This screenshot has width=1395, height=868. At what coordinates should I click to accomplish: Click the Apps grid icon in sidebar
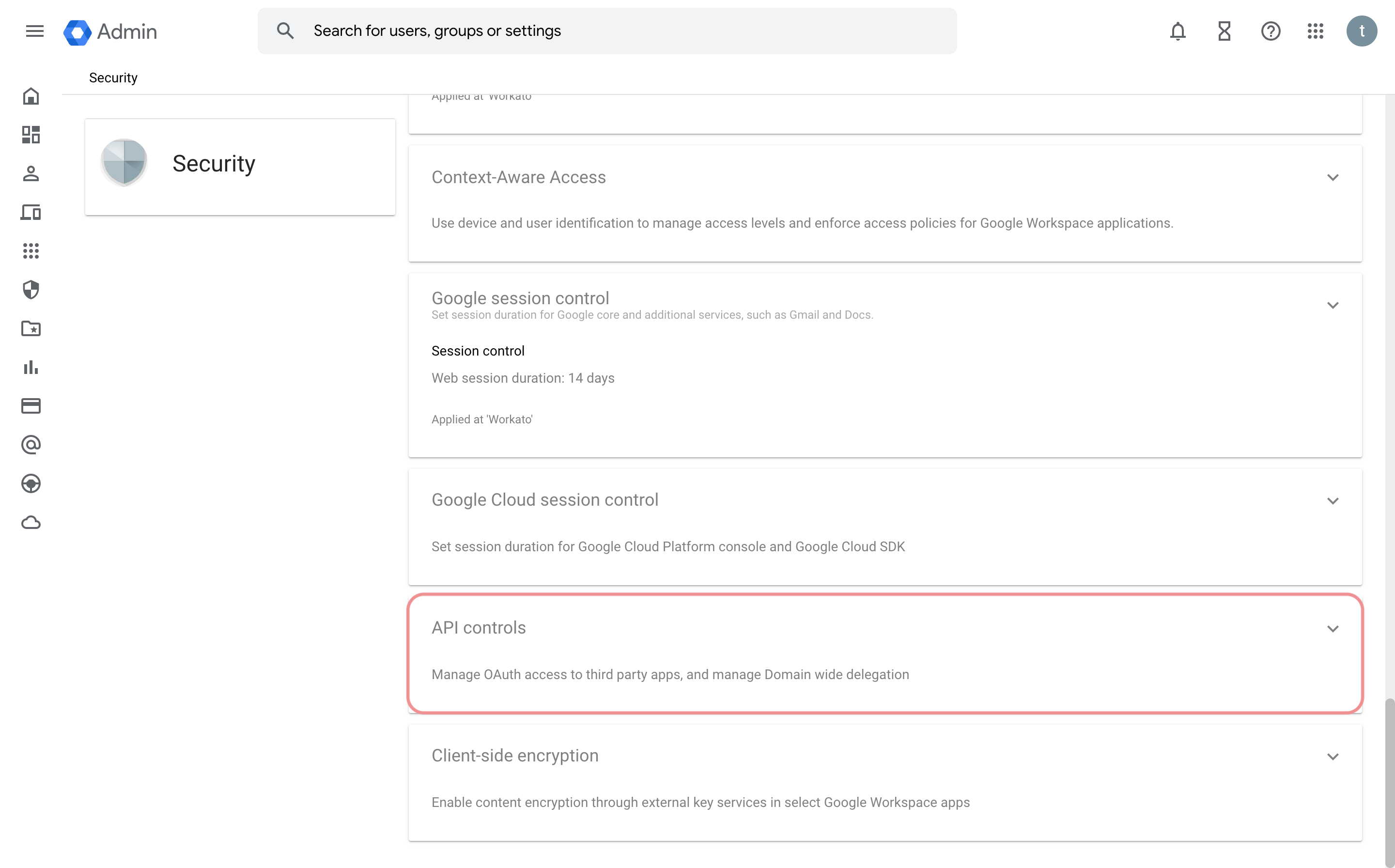point(31,250)
